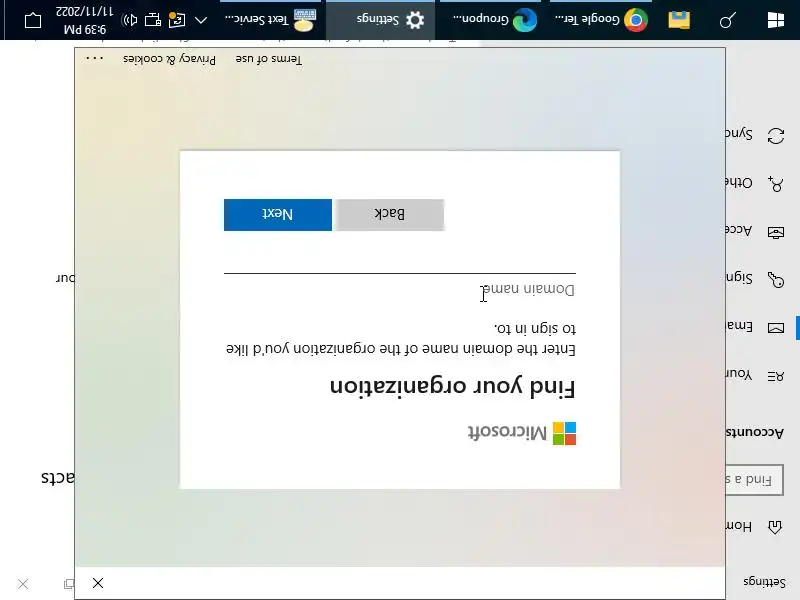Image resolution: width=800 pixels, height=600 pixels.
Task: Open the taskbar clock and date
Action: point(85,20)
